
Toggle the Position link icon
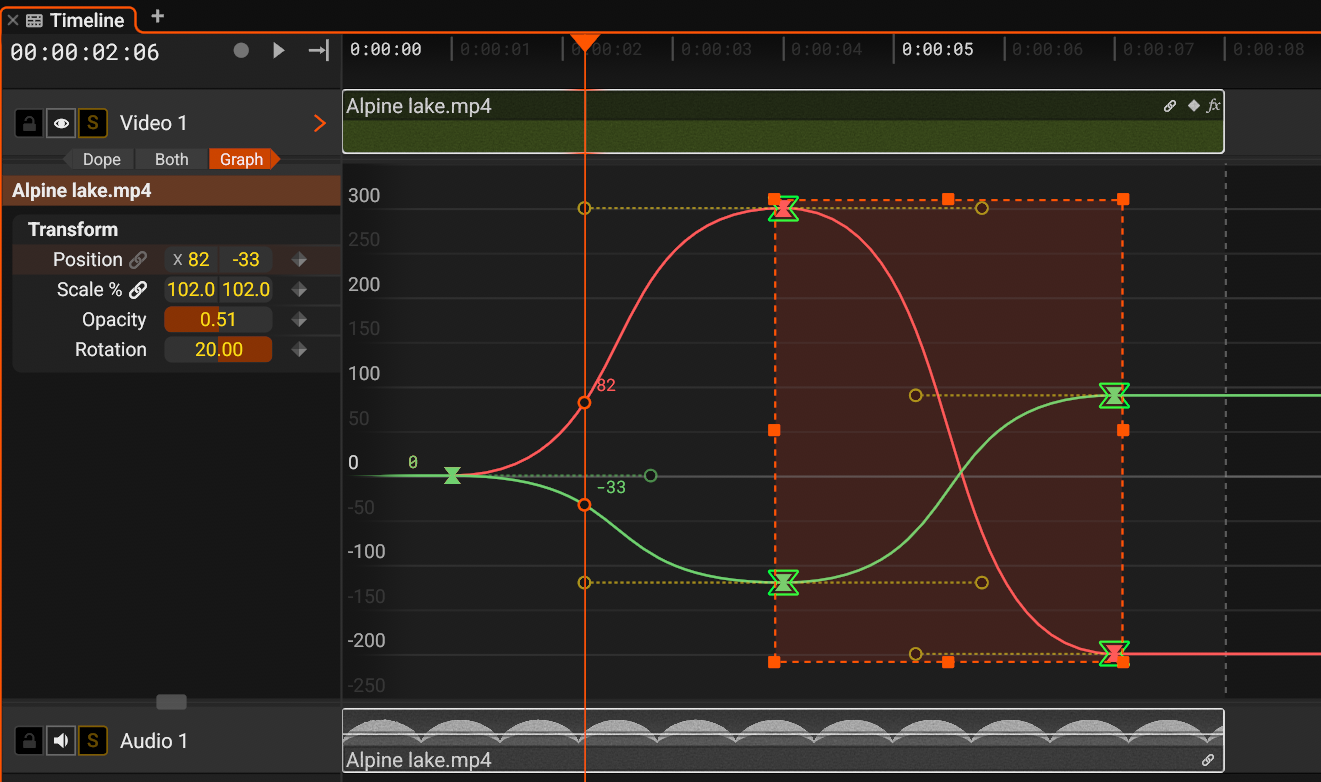tap(139, 260)
